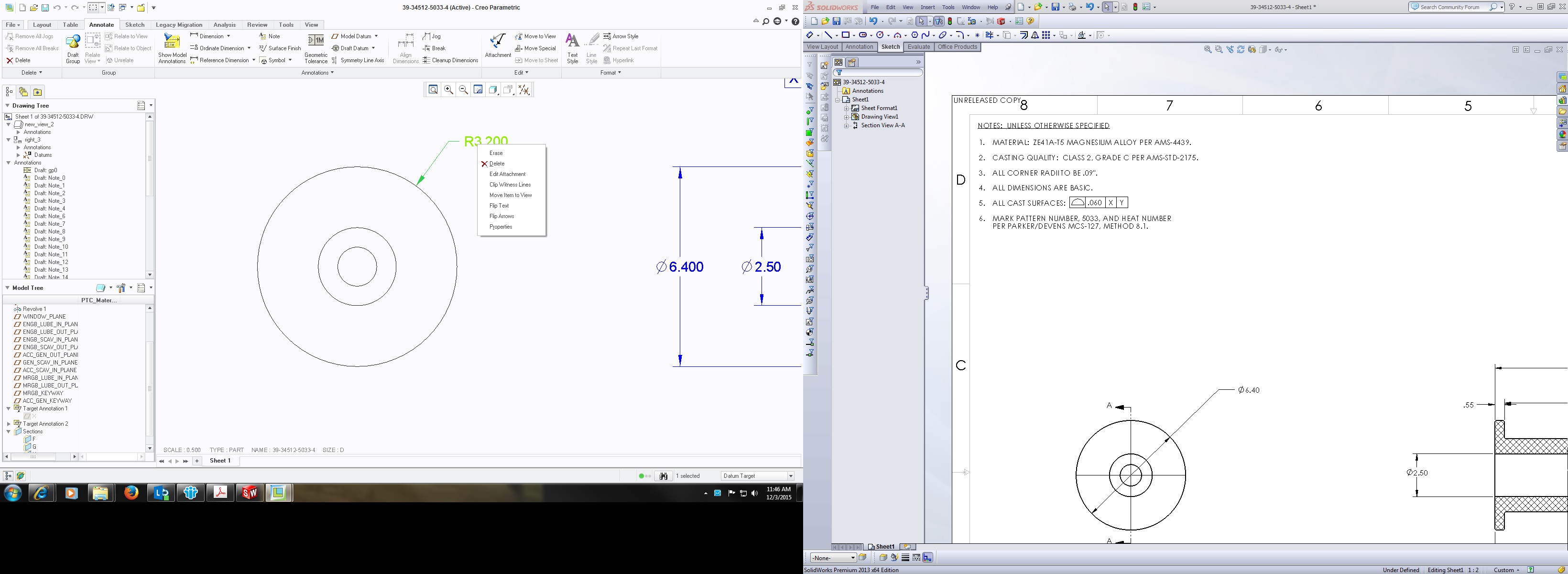Switch to the Layout ribbon tab
Image resolution: width=1568 pixels, height=574 pixels.
[42, 25]
